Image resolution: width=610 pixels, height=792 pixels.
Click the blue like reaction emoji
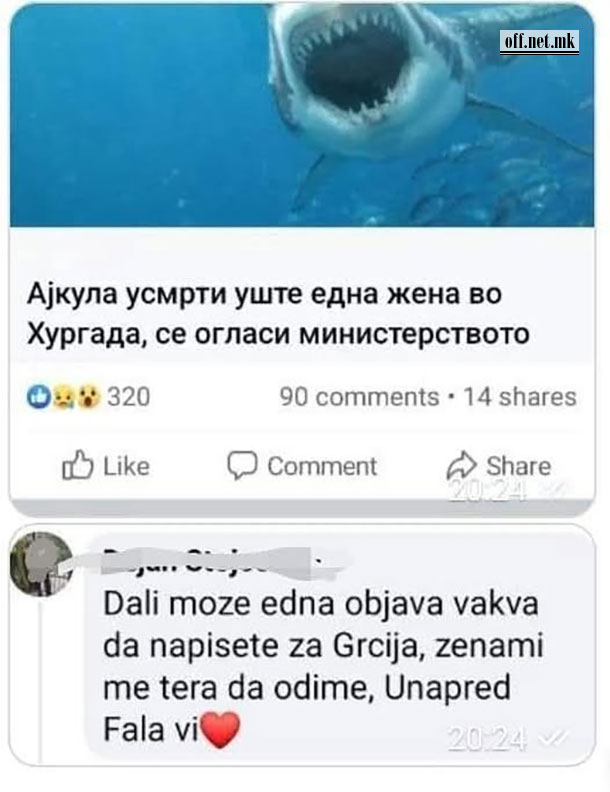click(x=39, y=397)
